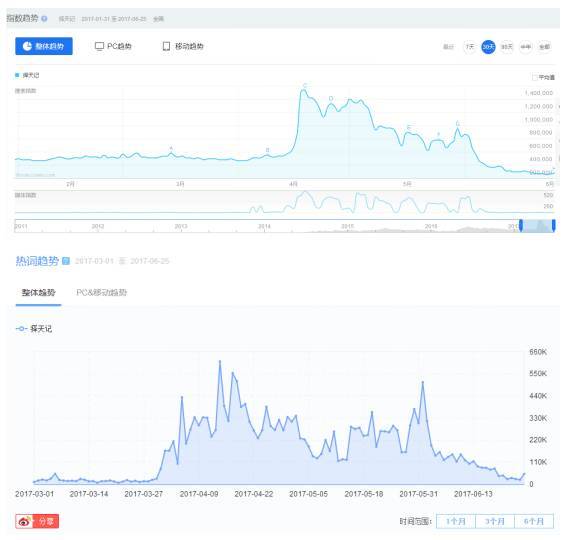Click the Weibo logo on share button
567x540 pixels.
[24, 522]
